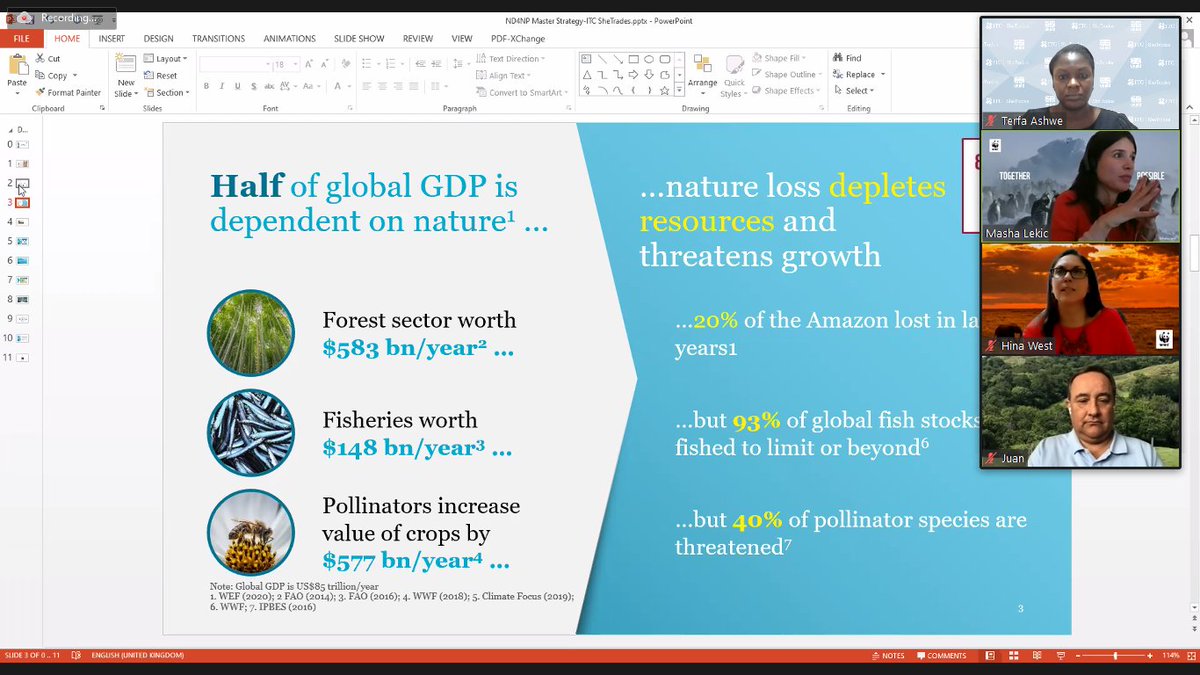
Task: Open the Arrange menu
Action: point(703,75)
